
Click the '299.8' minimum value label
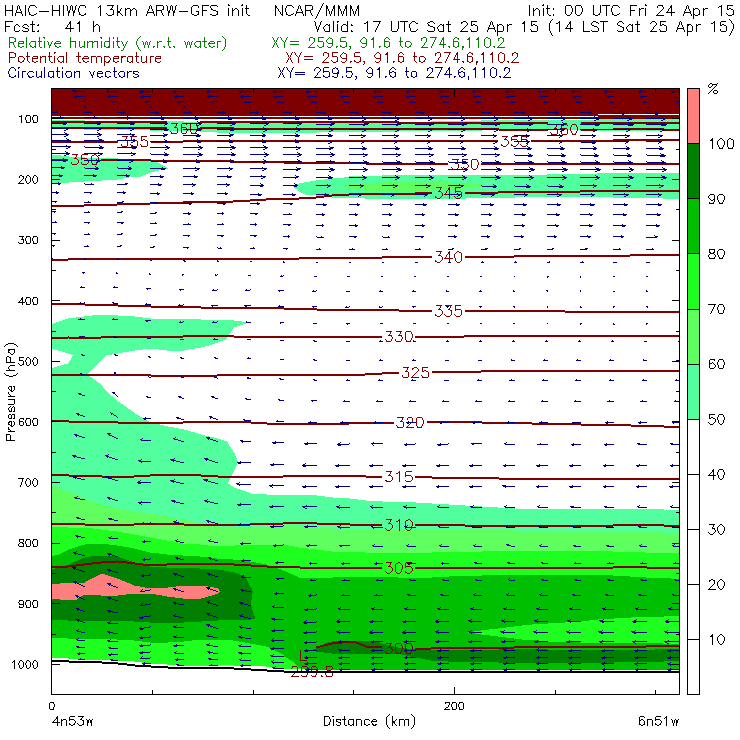(x=312, y=672)
